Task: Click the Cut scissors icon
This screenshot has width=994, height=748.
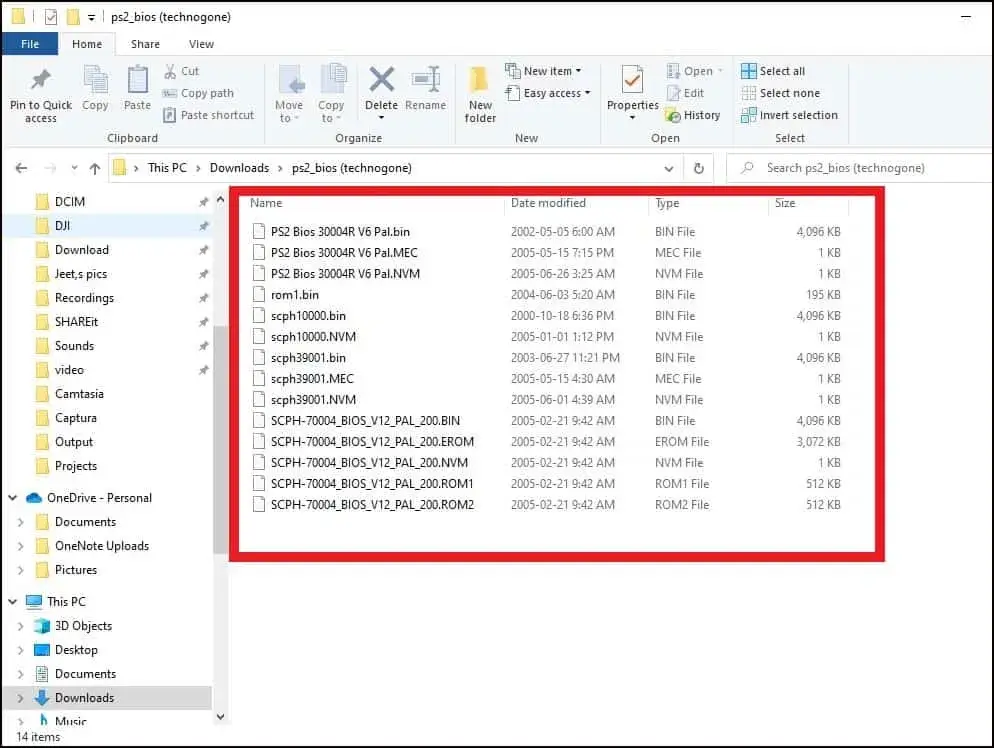Action: (x=170, y=71)
